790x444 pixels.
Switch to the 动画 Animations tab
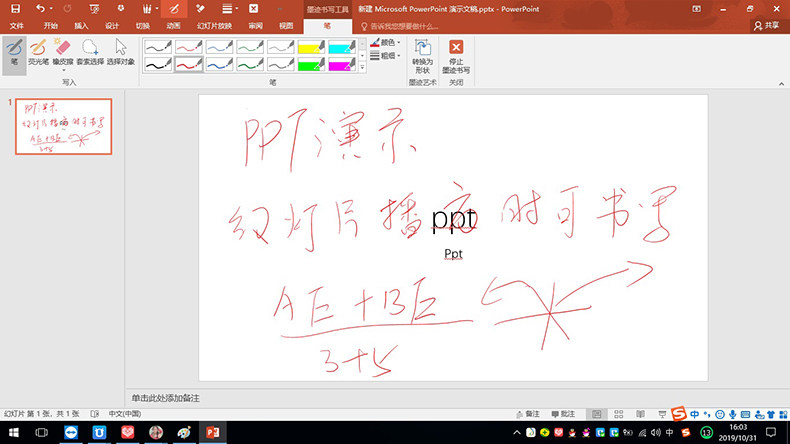tap(173, 26)
